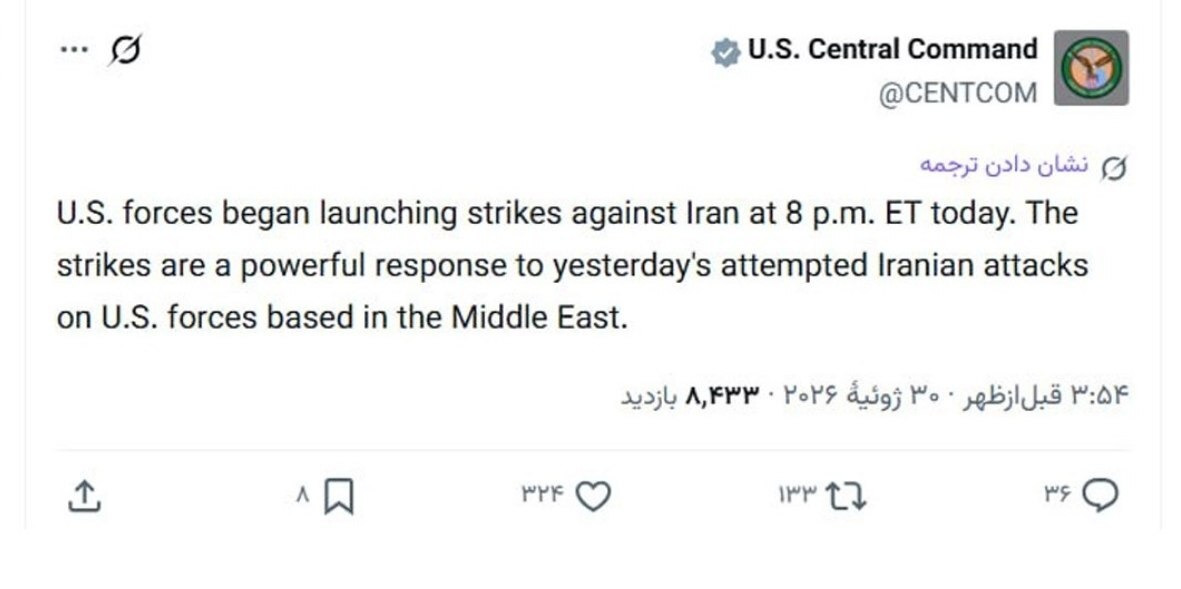Click the ۱۳۳ reposts count
Viewport: 1181px width, 589px height.
[x=798, y=495]
